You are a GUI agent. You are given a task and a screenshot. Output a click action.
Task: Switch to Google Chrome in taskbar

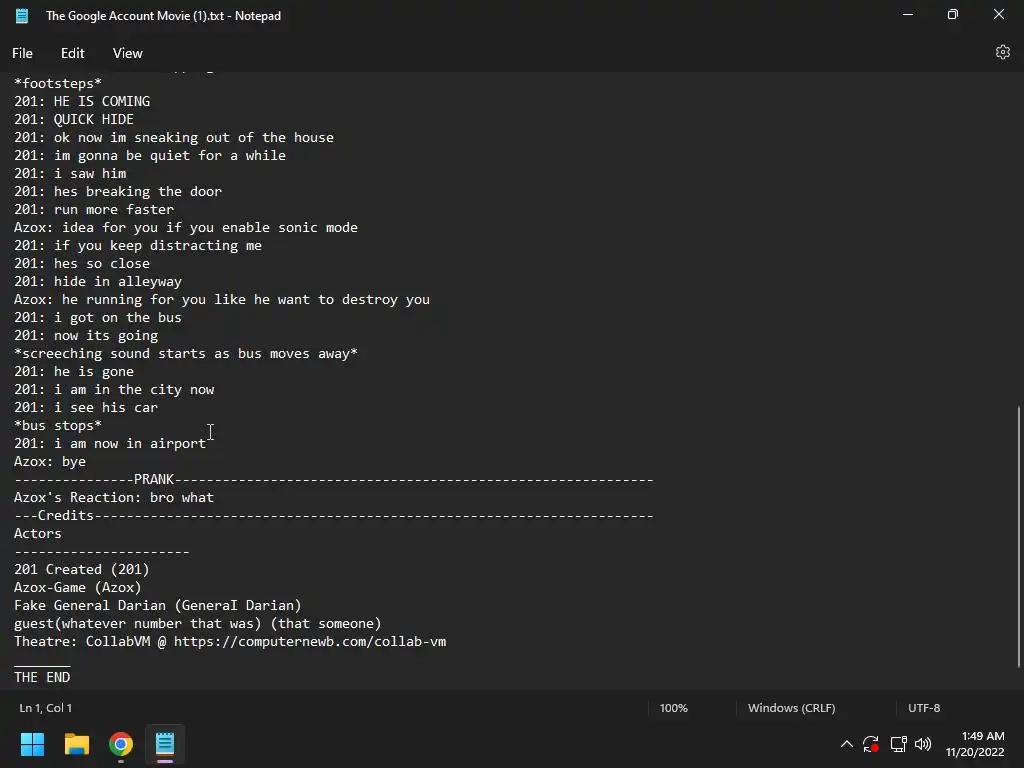point(121,744)
